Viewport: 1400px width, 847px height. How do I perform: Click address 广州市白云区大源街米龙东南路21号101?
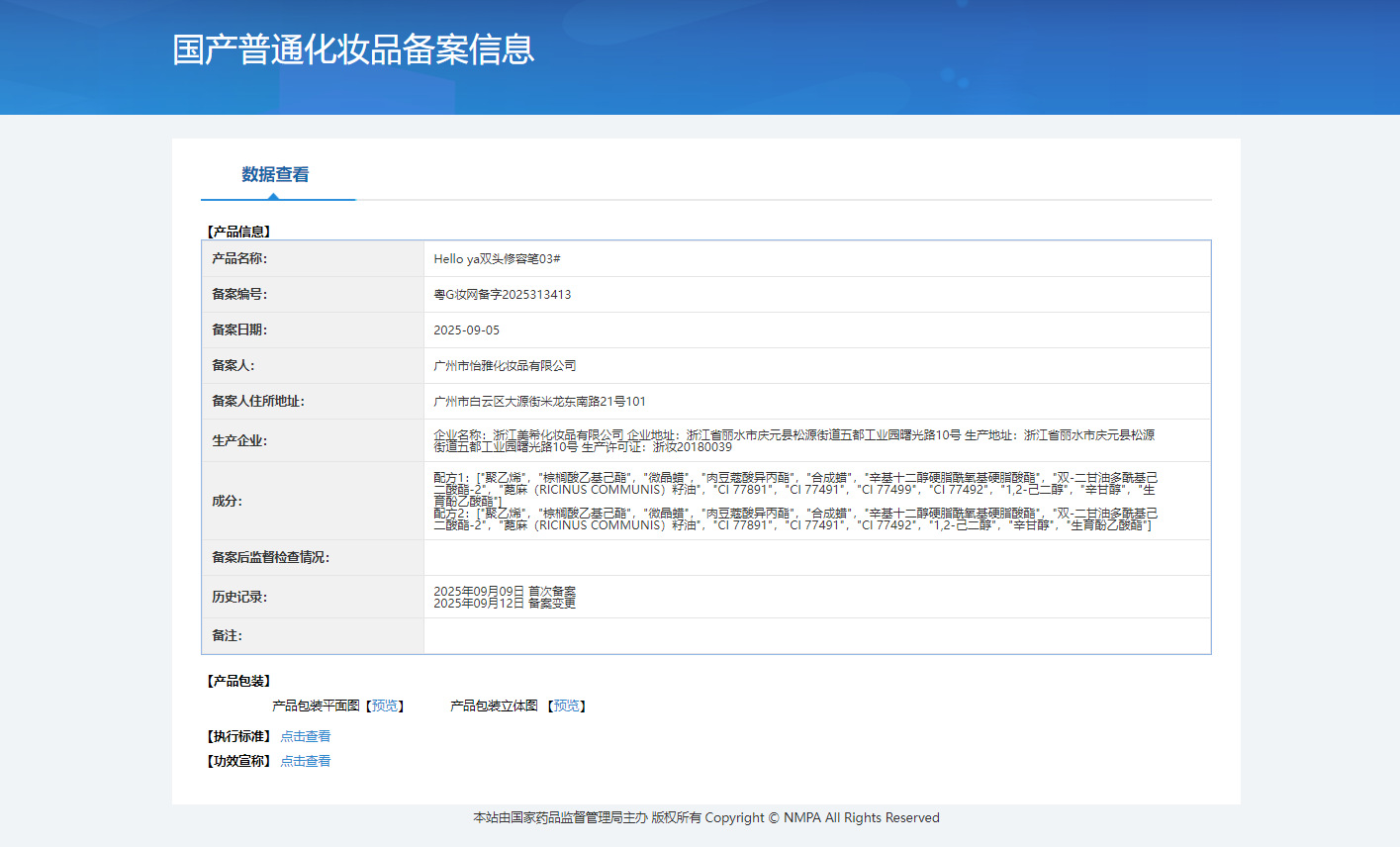tap(539, 402)
